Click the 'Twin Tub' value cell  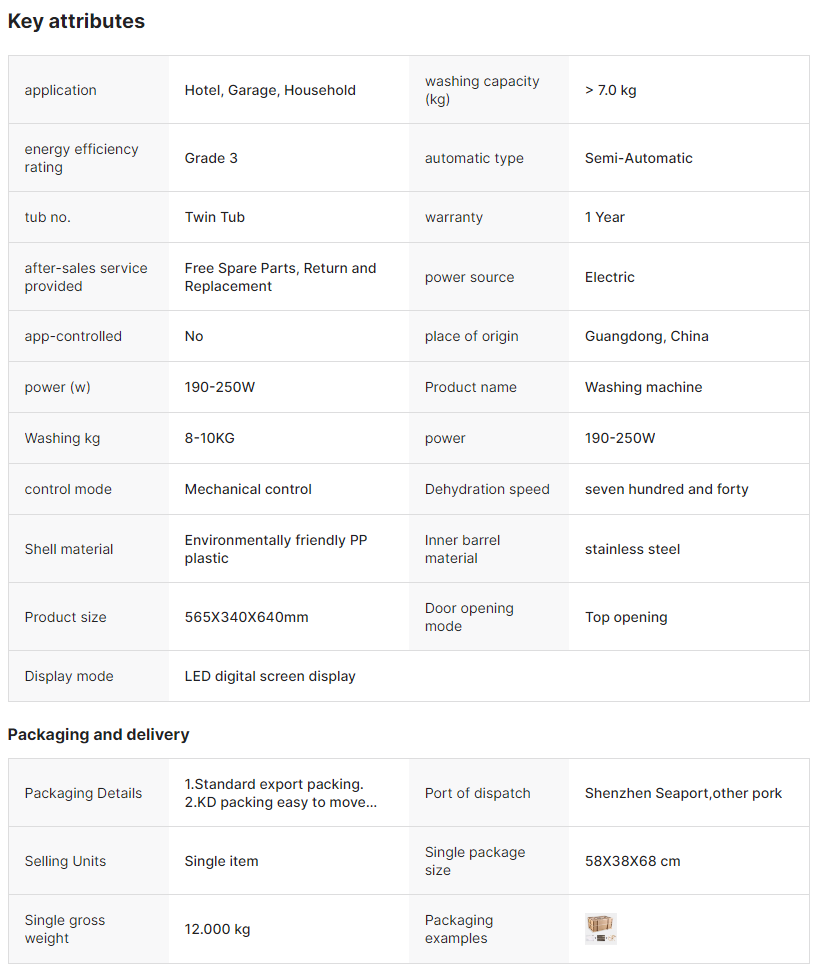(x=214, y=217)
